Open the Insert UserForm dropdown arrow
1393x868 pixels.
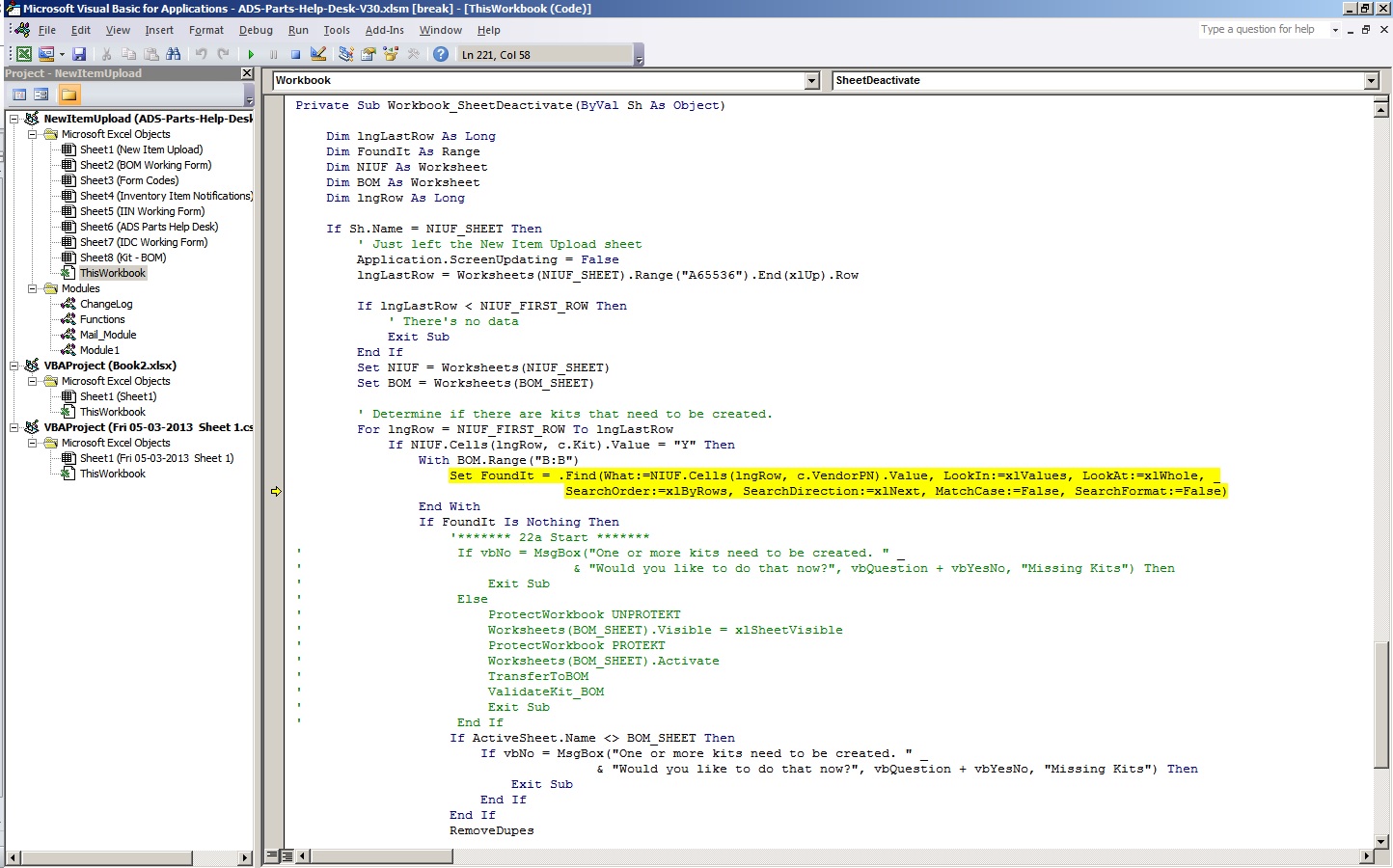pos(62,55)
